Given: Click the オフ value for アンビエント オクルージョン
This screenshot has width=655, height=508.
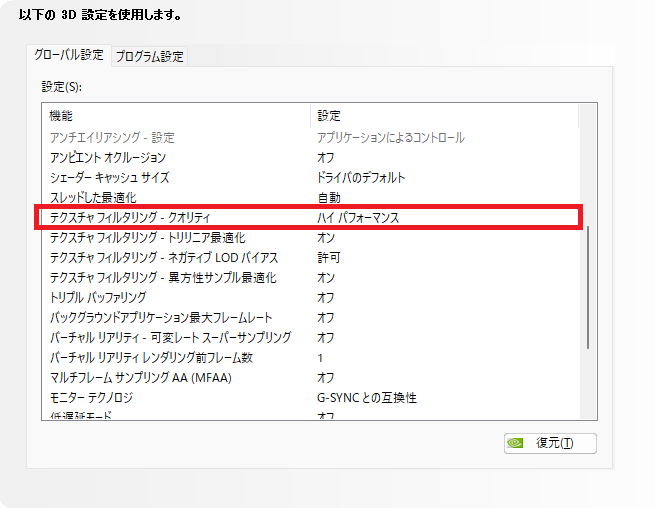Looking at the screenshot, I should 325,158.
